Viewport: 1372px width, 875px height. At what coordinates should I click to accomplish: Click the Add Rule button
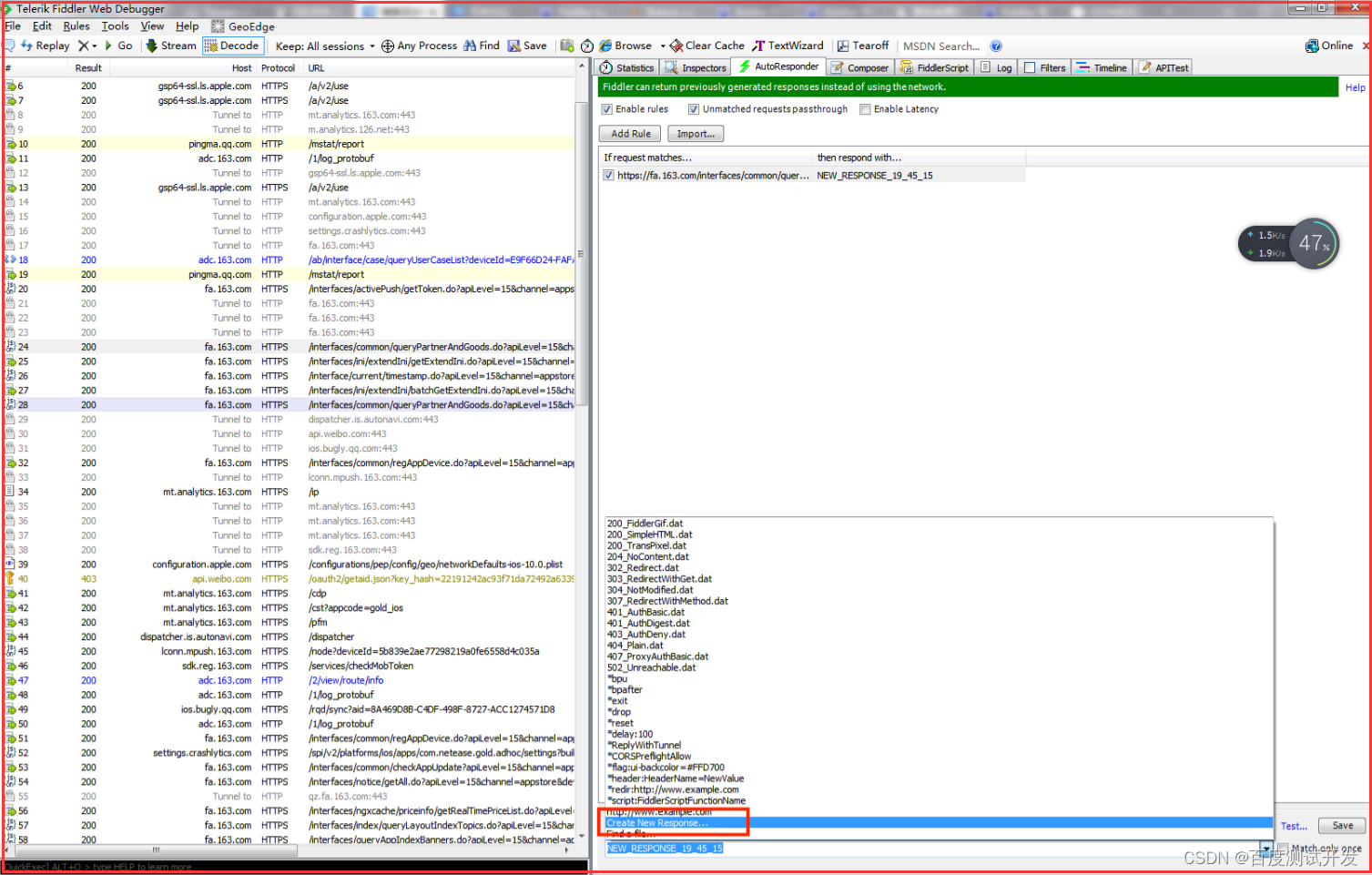(x=630, y=134)
